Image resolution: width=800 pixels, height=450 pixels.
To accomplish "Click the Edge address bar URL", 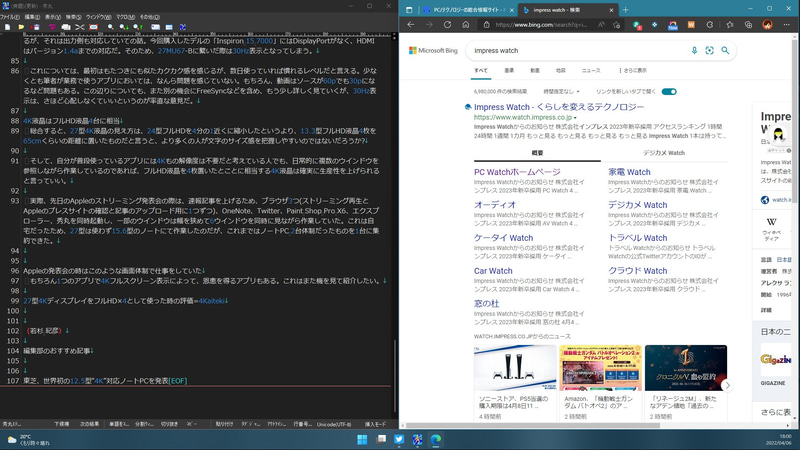I will pyautogui.click(x=541, y=24).
